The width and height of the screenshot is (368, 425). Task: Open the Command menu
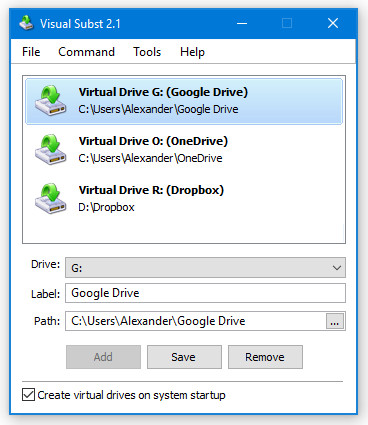pyautogui.click(x=86, y=52)
